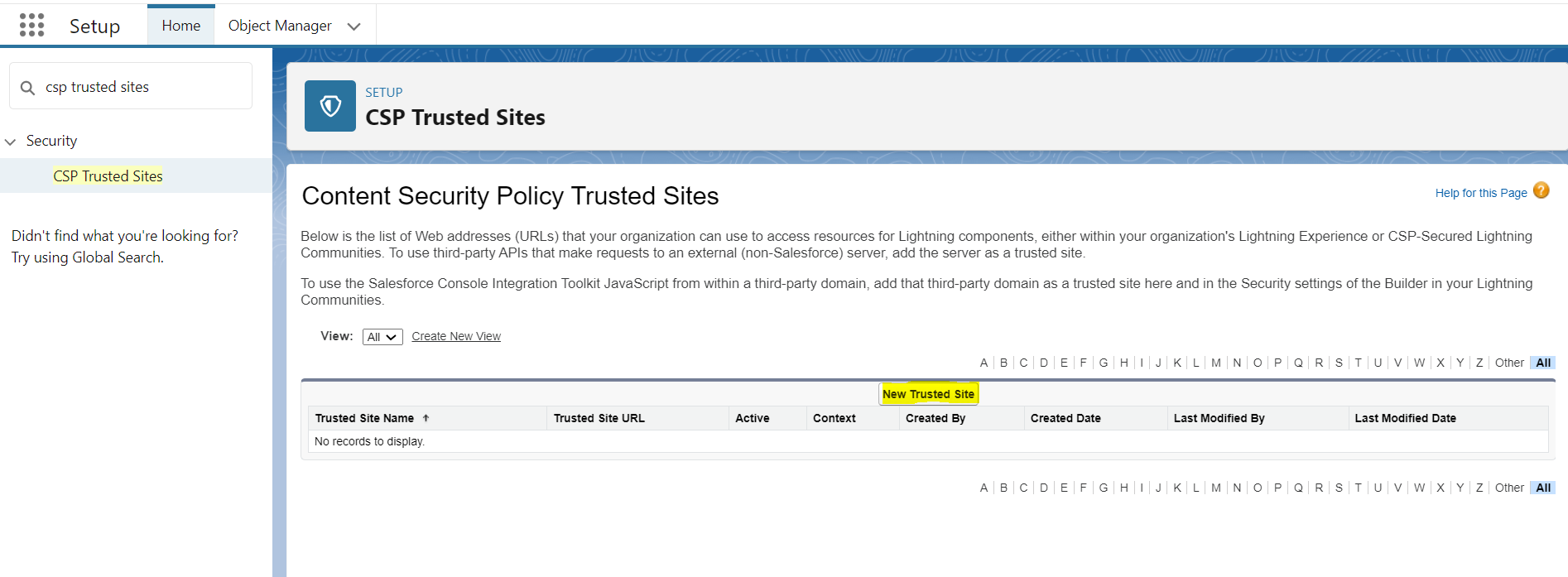Click the Last Modified By column header
This screenshot has height=577, width=1568.
pyautogui.click(x=1219, y=418)
